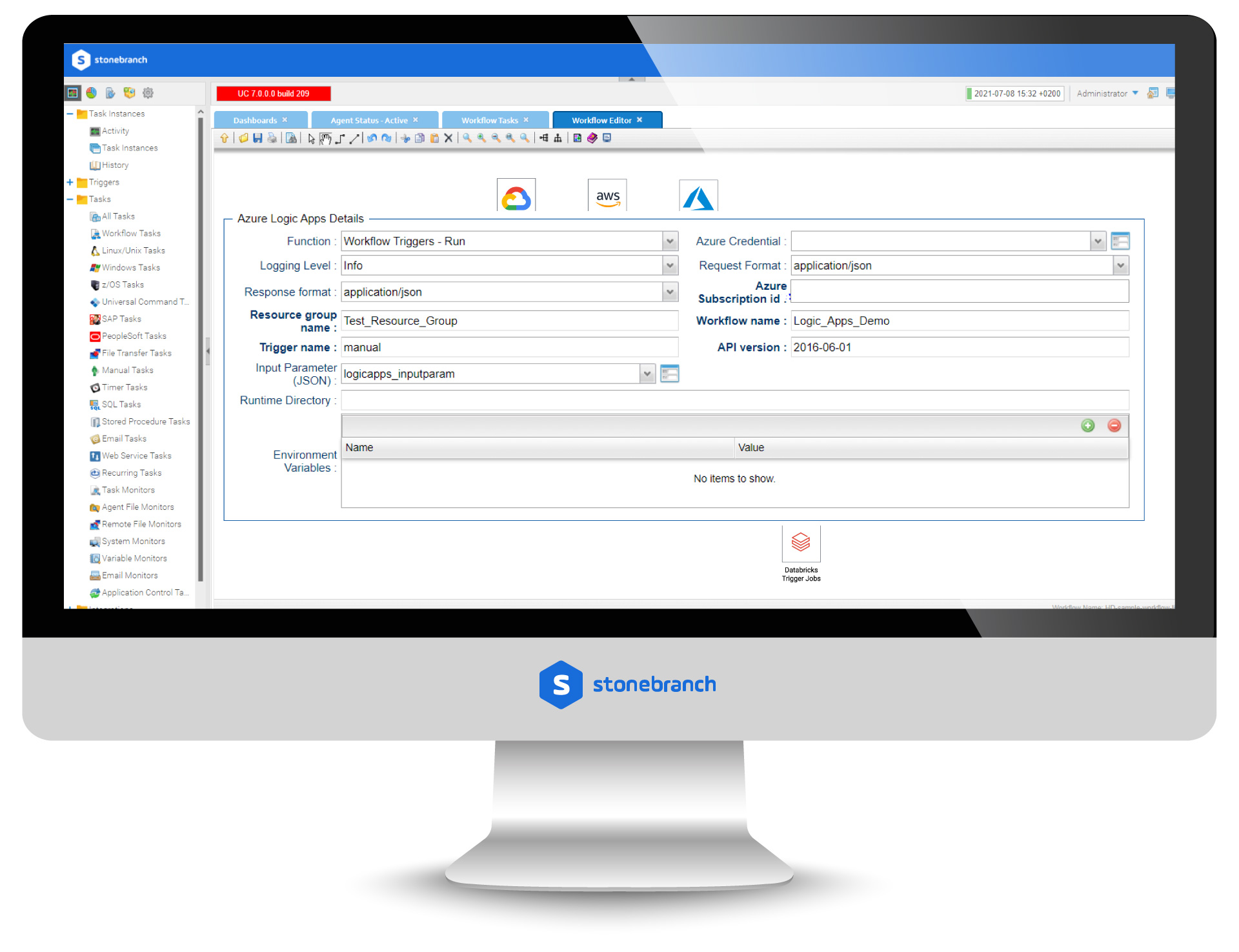1239x952 pixels.
Task: Click the Save workflow toolbar icon
Action: tap(257, 138)
